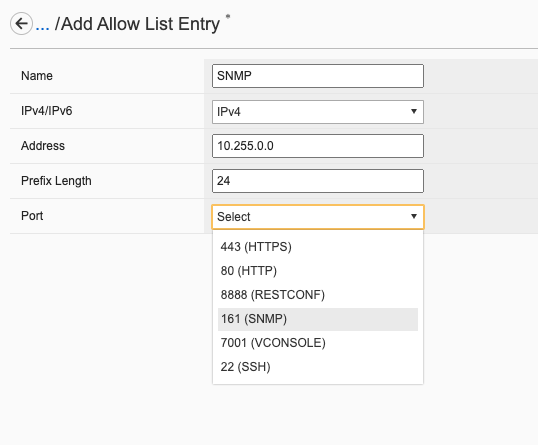Click the Prefix Length label
Image resolution: width=538 pixels, height=445 pixels.
[56, 181]
